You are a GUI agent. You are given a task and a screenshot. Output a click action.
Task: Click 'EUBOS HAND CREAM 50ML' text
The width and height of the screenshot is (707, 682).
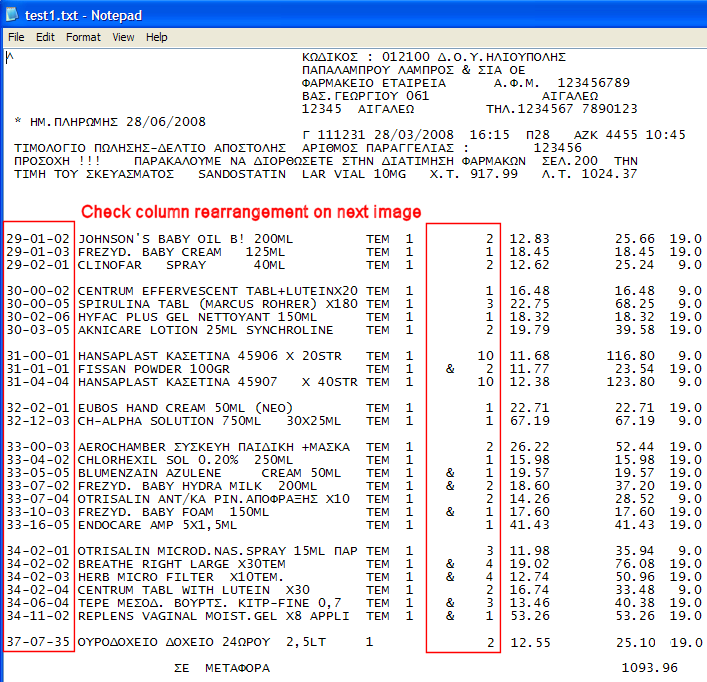coord(161,408)
